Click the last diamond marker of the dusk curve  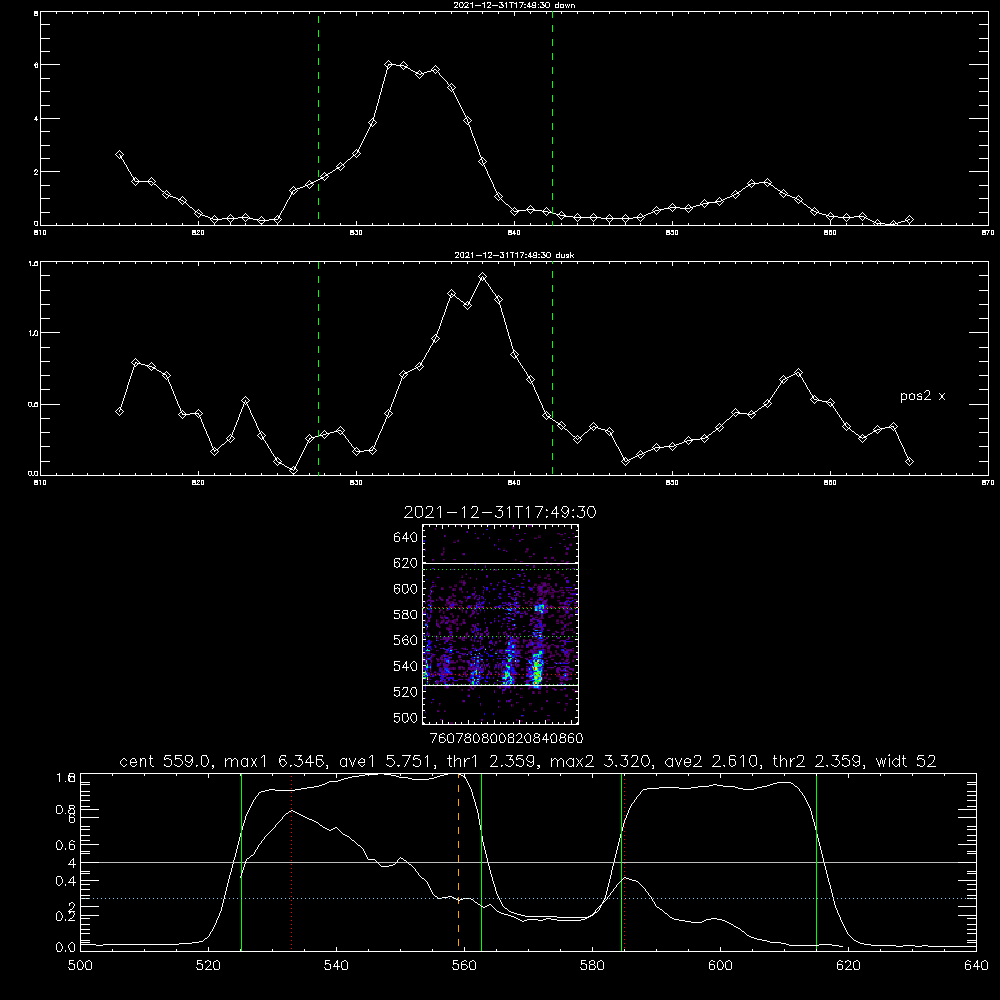point(909,461)
